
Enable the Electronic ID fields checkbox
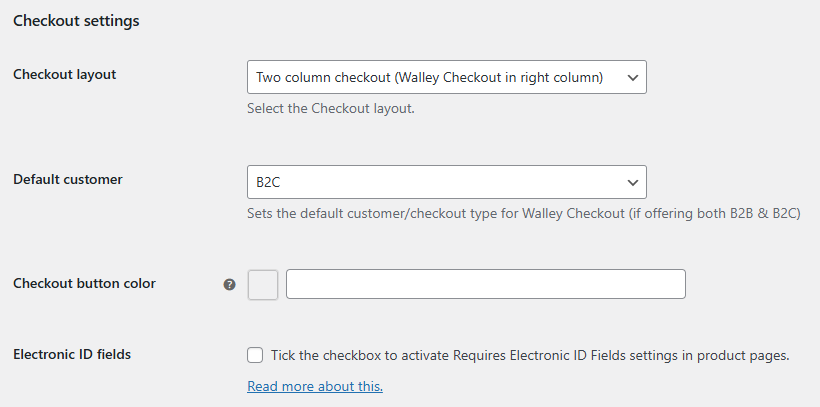256,355
